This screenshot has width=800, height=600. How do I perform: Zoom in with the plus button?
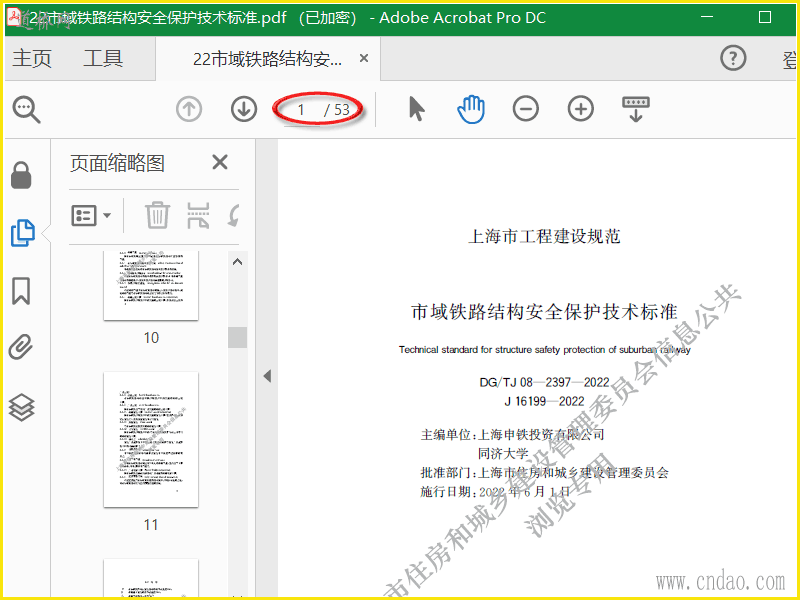(581, 109)
